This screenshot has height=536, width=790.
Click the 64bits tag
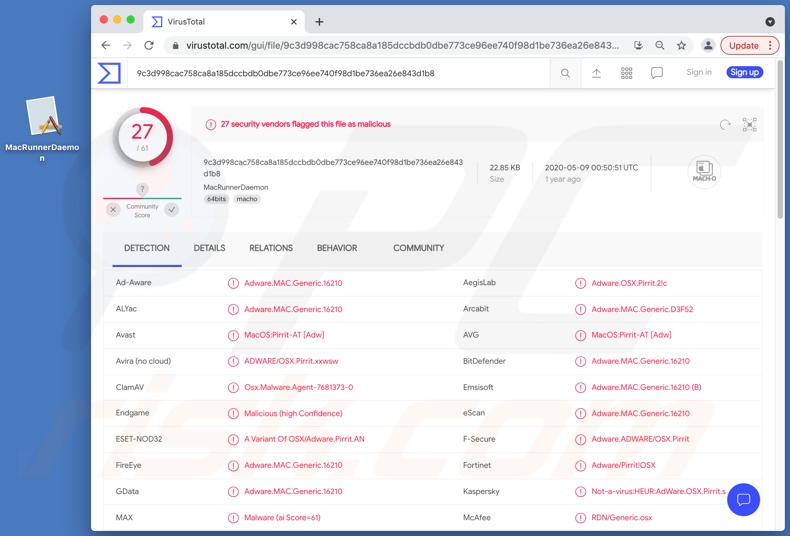pyautogui.click(x=216, y=199)
